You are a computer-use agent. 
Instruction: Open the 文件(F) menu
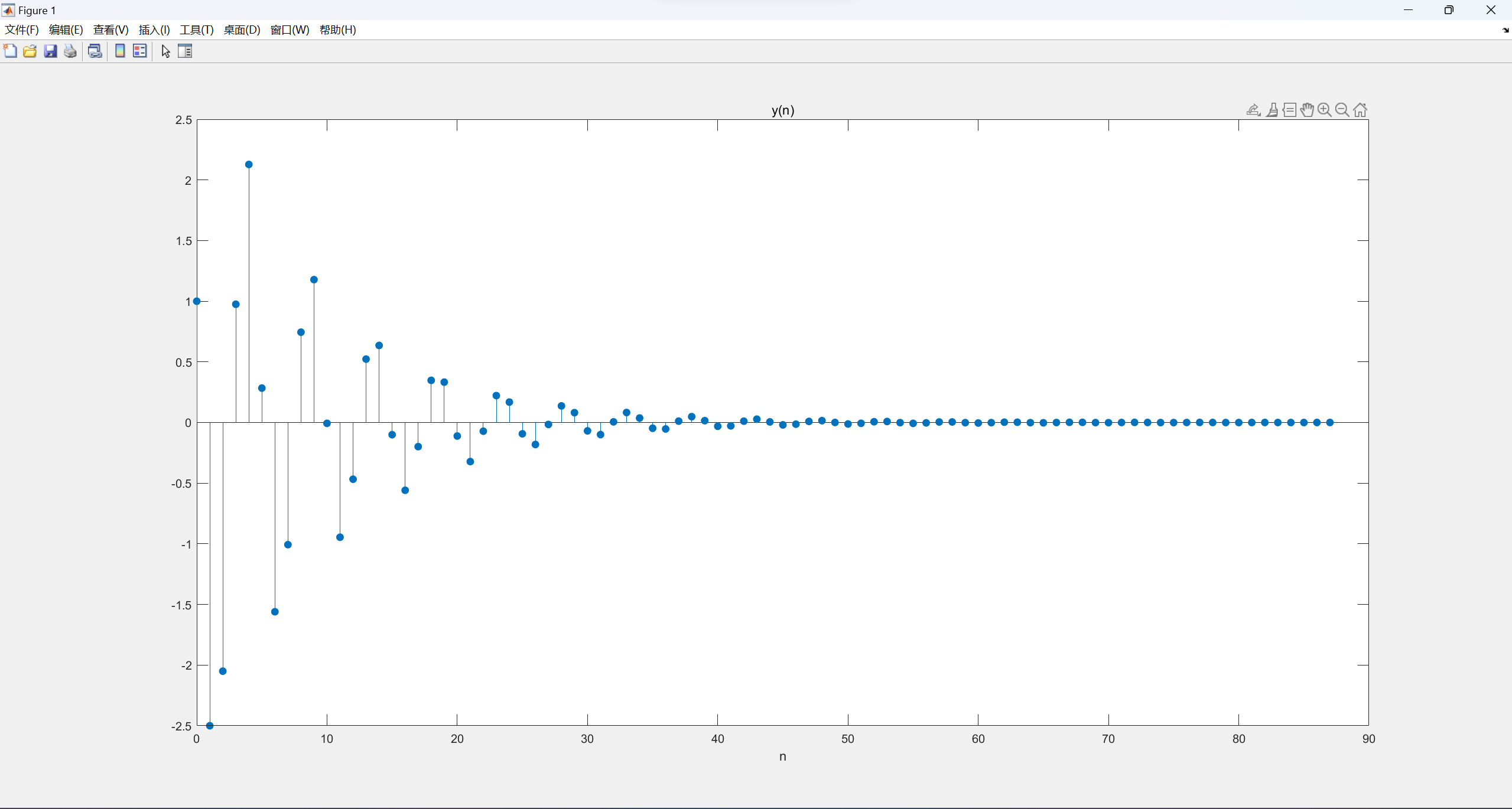(21, 30)
